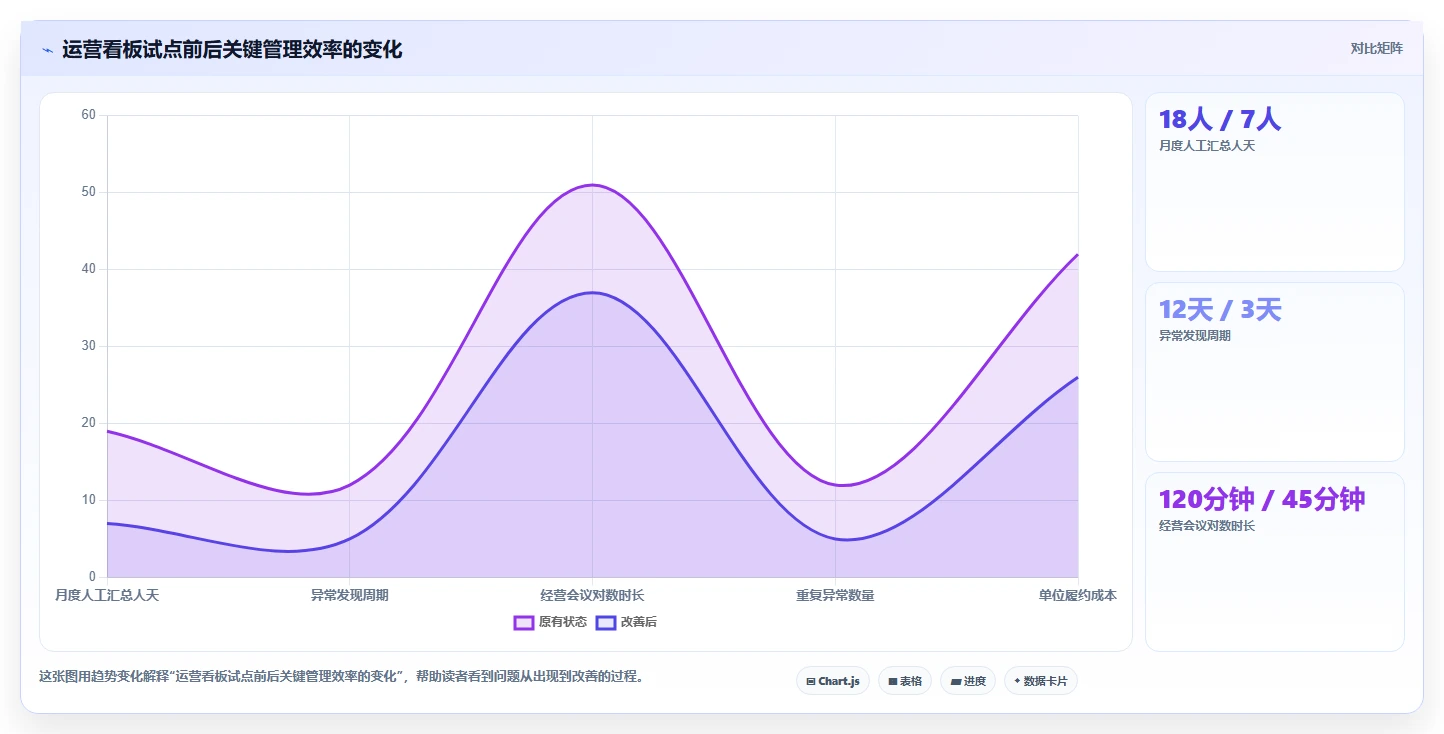Select the 12天 / 3天 stat card
Viewport: 1444px width, 734px height.
click(x=1275, y=372)
